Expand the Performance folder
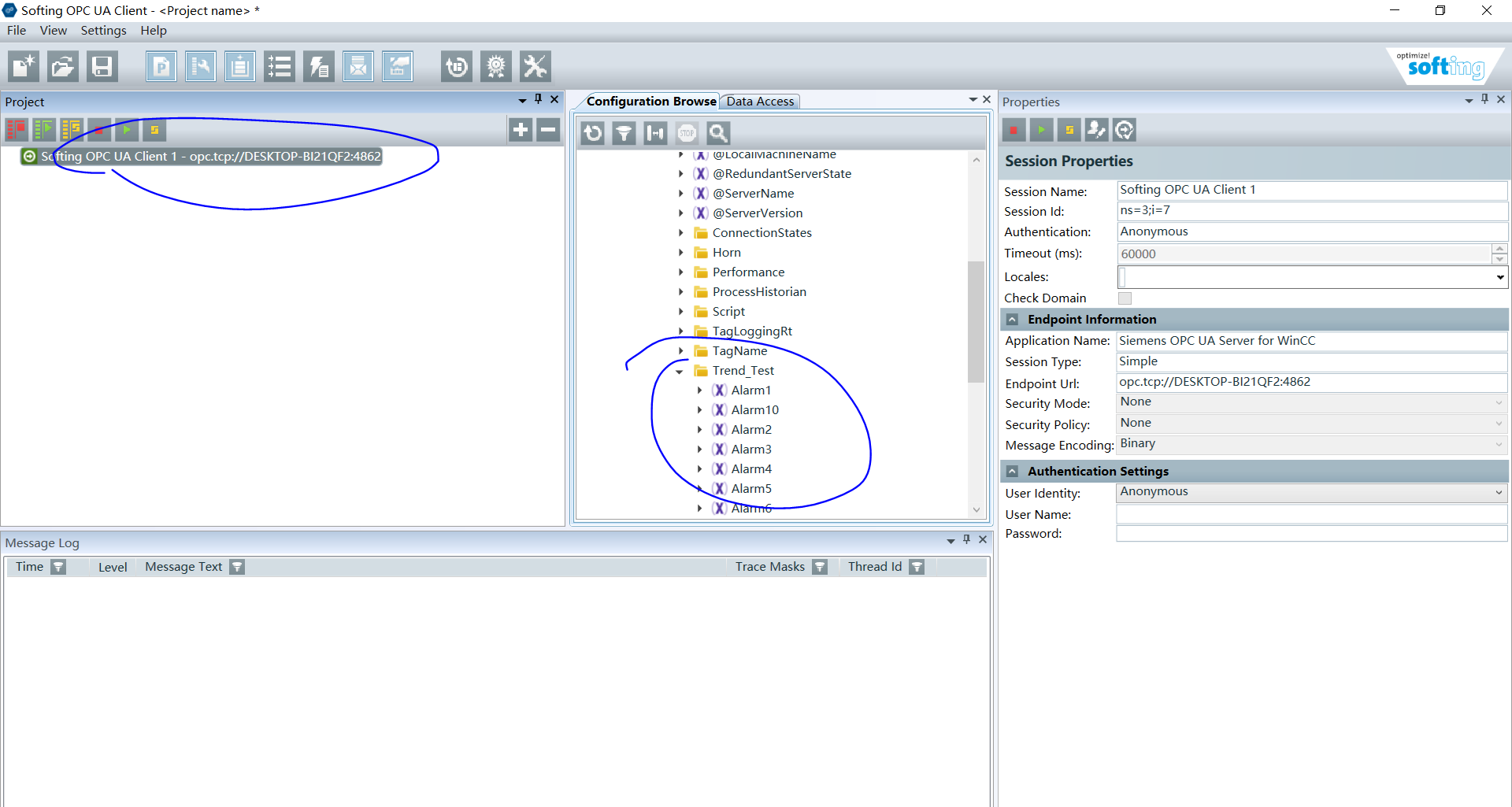The height and width of the screenshot is (807, 1512). coord(680,272)
